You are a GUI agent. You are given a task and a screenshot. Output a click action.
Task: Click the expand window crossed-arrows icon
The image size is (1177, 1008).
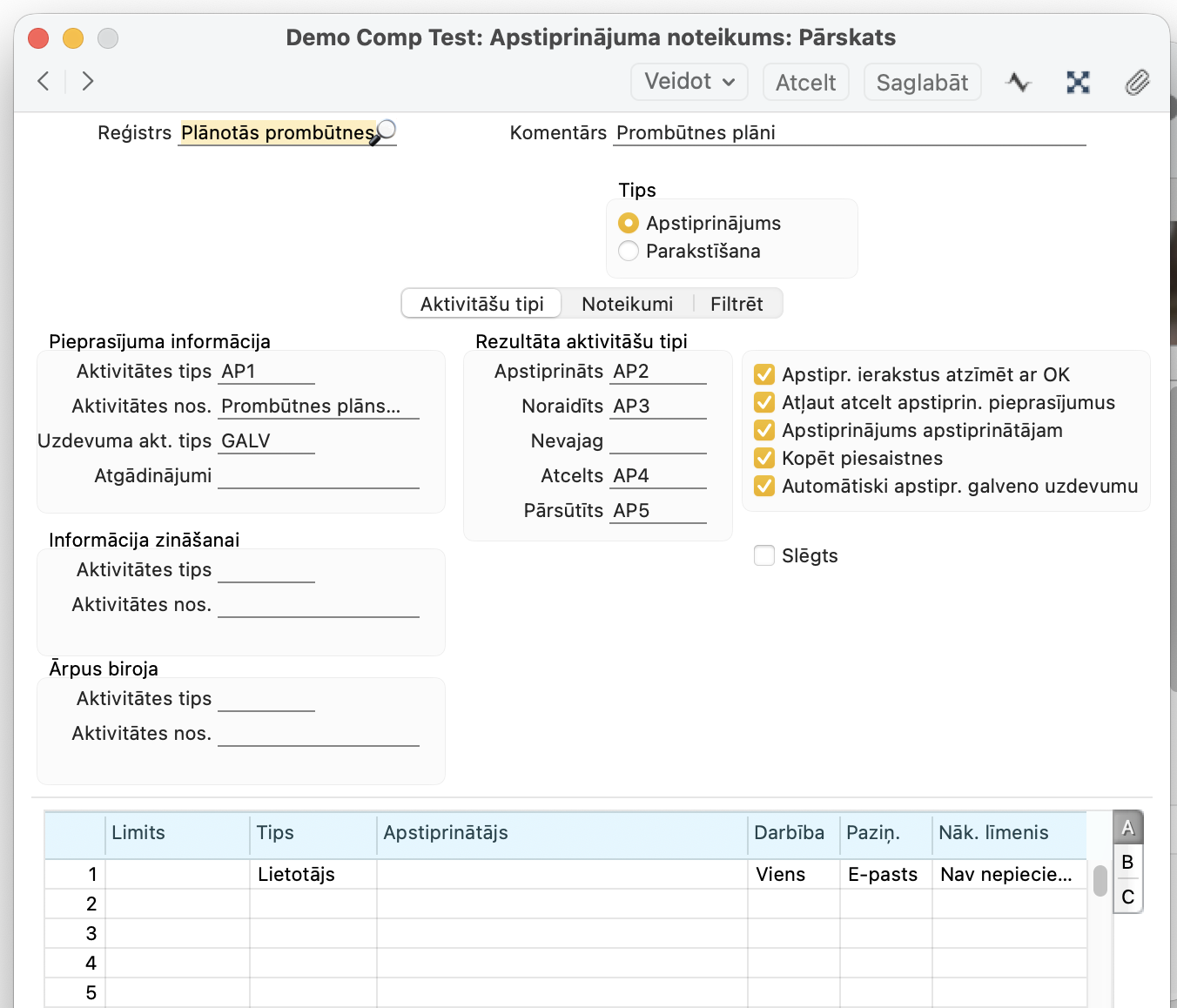pyautogui.click(x=1078, y=83)
